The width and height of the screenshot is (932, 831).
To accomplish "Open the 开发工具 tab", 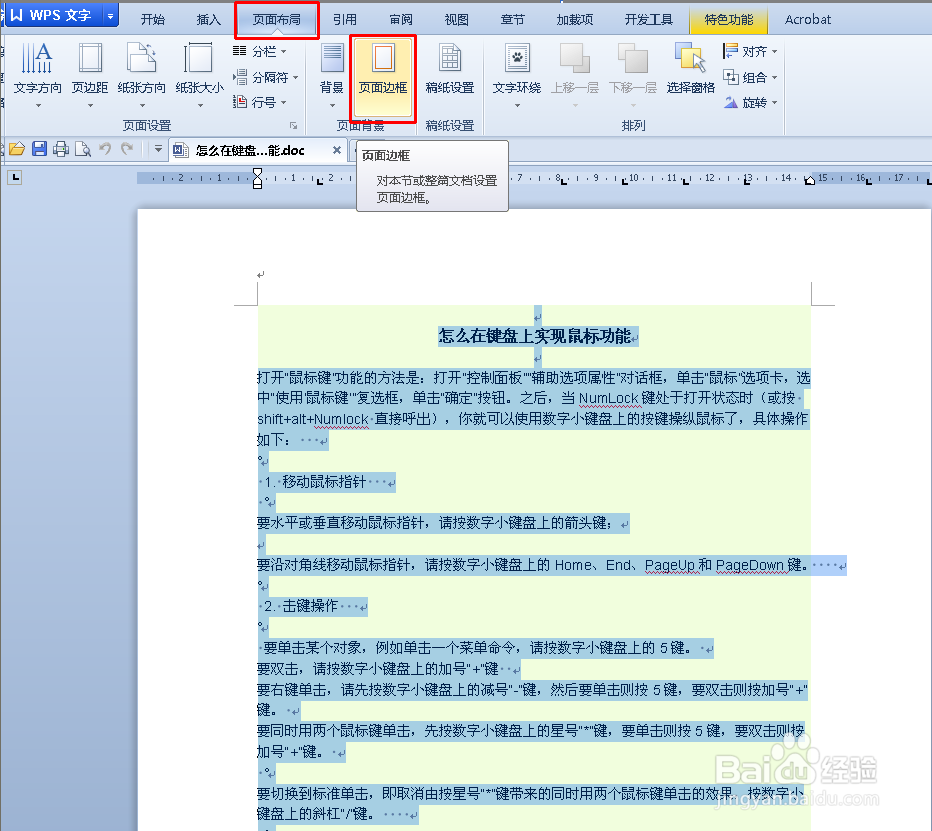I will click(648, 20).
